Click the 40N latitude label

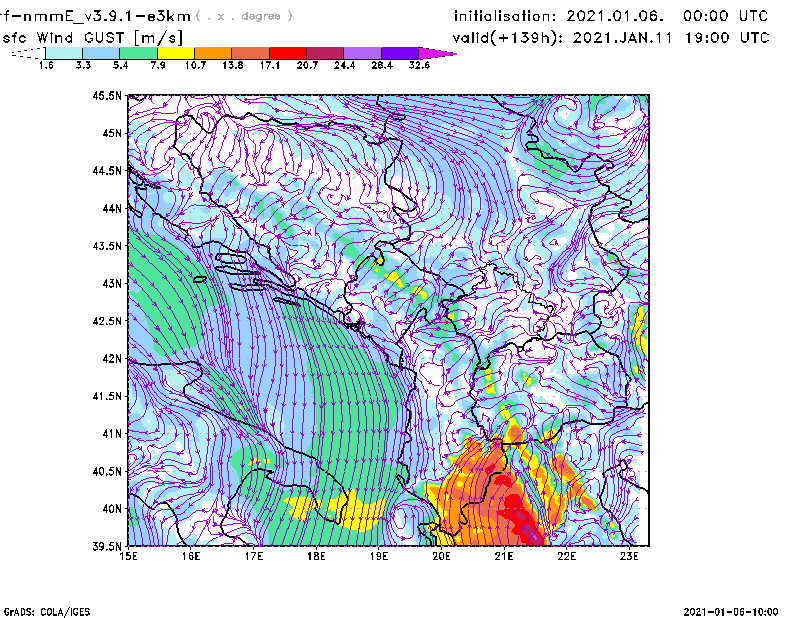pyautogui.click(x=112, y=509)
